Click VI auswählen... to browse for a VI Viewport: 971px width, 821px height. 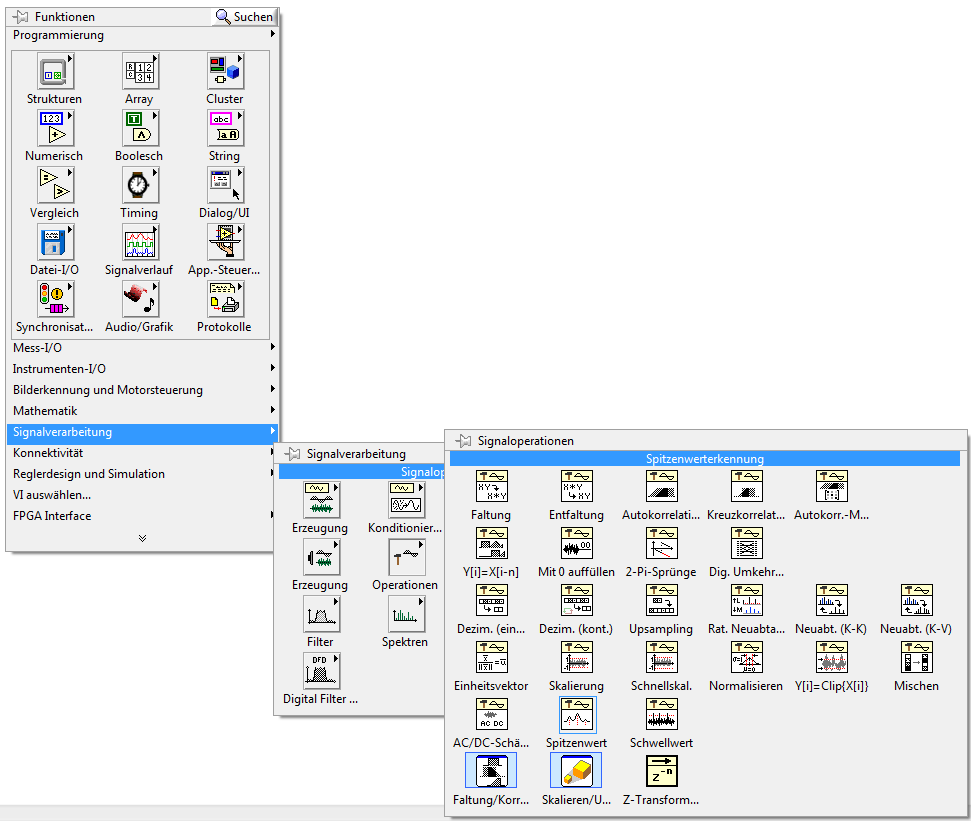52,495
